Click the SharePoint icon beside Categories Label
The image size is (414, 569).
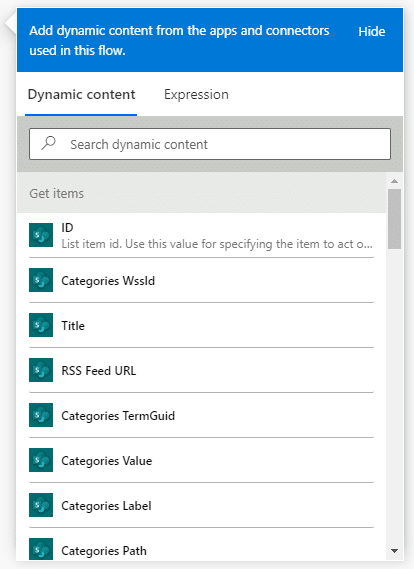coord(41,505)
